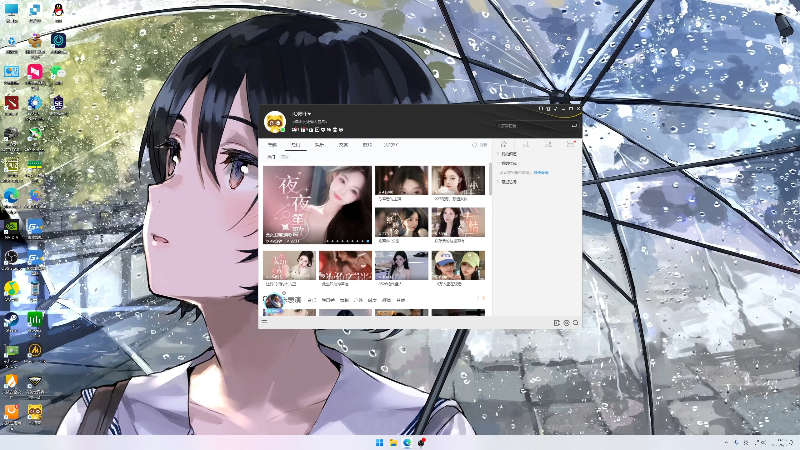Click the blue link in the right panel

tap(541, 172)
